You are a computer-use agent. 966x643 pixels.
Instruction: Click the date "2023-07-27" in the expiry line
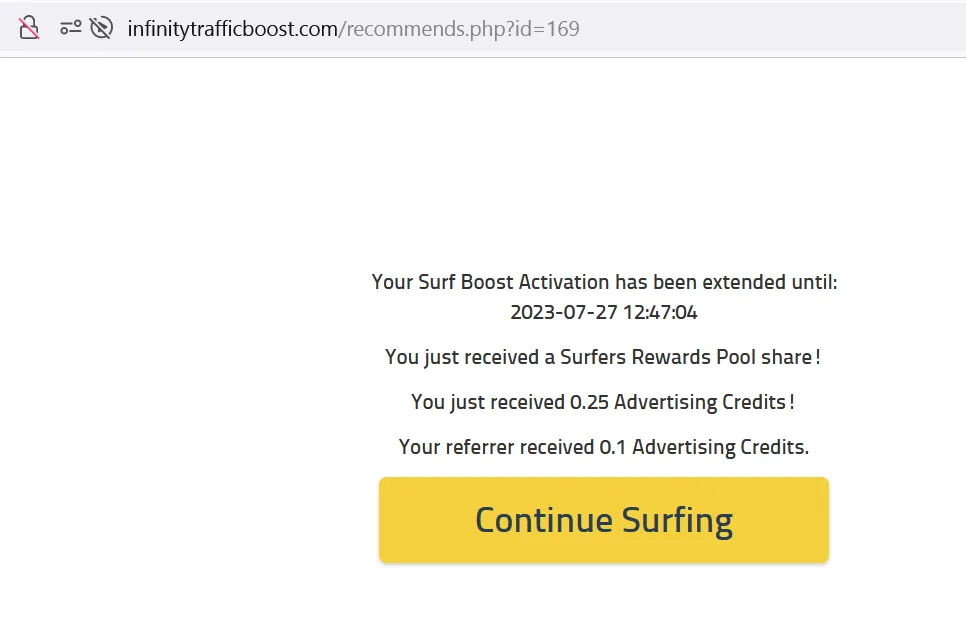click(564, 312)
